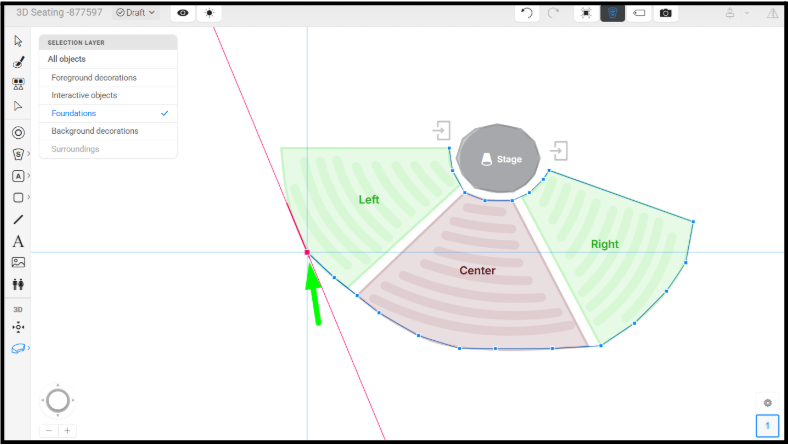Select the focal point tool
This screenshot has width=788, height=445.
pos(18,133)
